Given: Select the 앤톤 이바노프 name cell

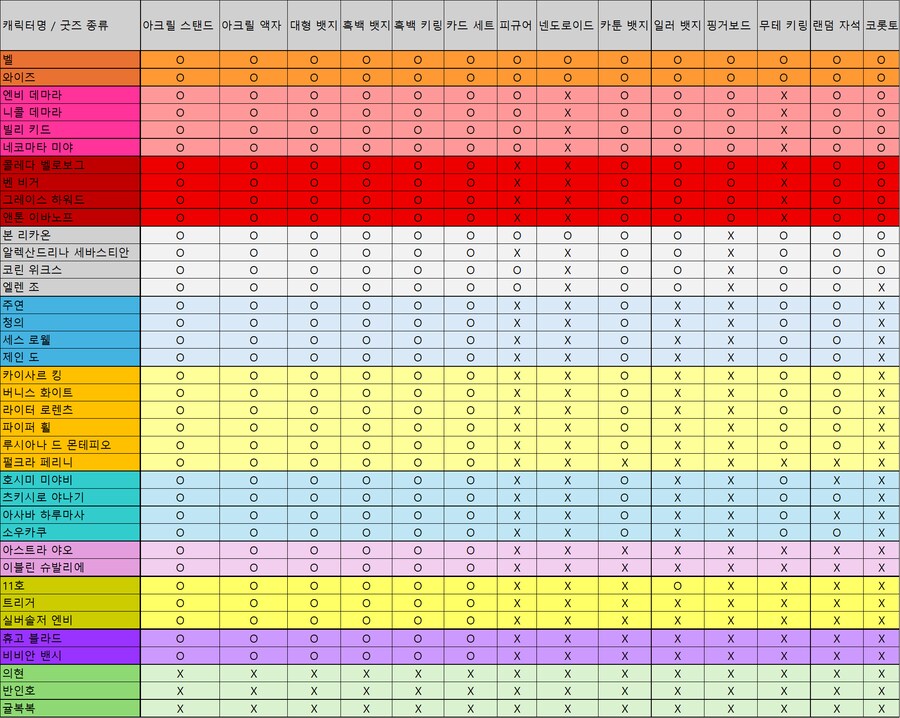Looking at the screenshot, I should click(70, 217).
